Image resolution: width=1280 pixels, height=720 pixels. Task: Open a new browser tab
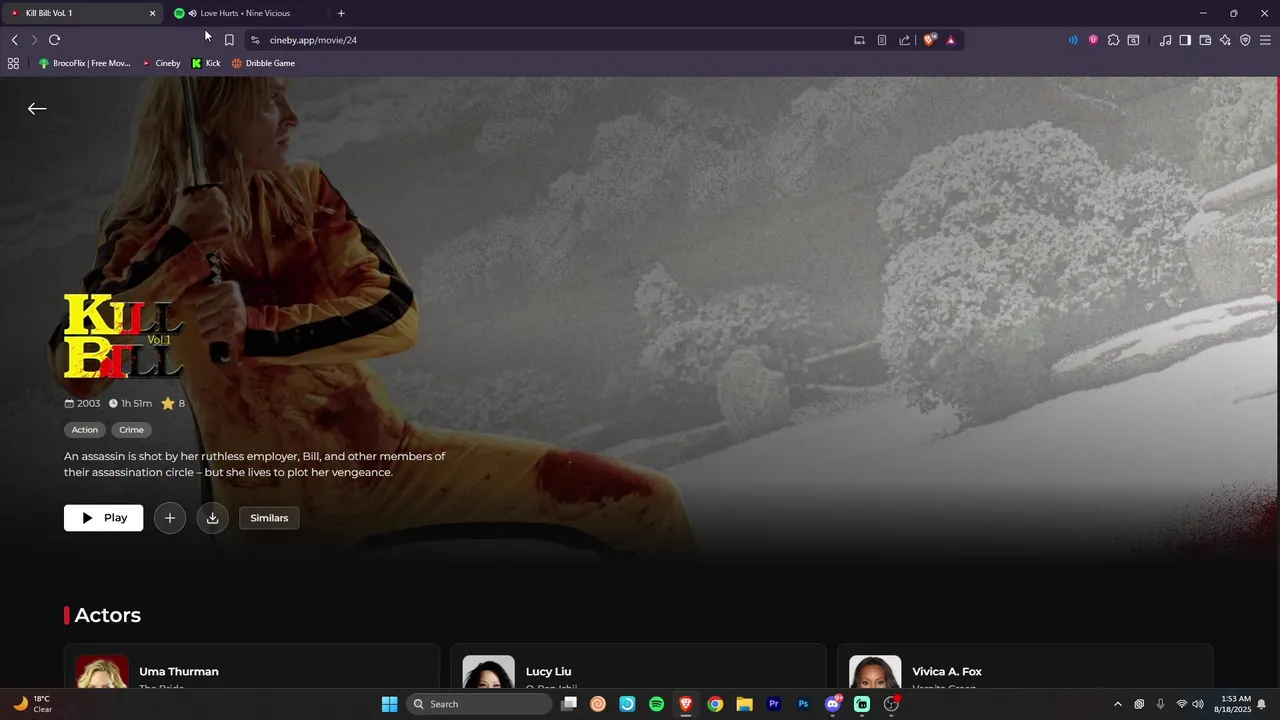341,13
